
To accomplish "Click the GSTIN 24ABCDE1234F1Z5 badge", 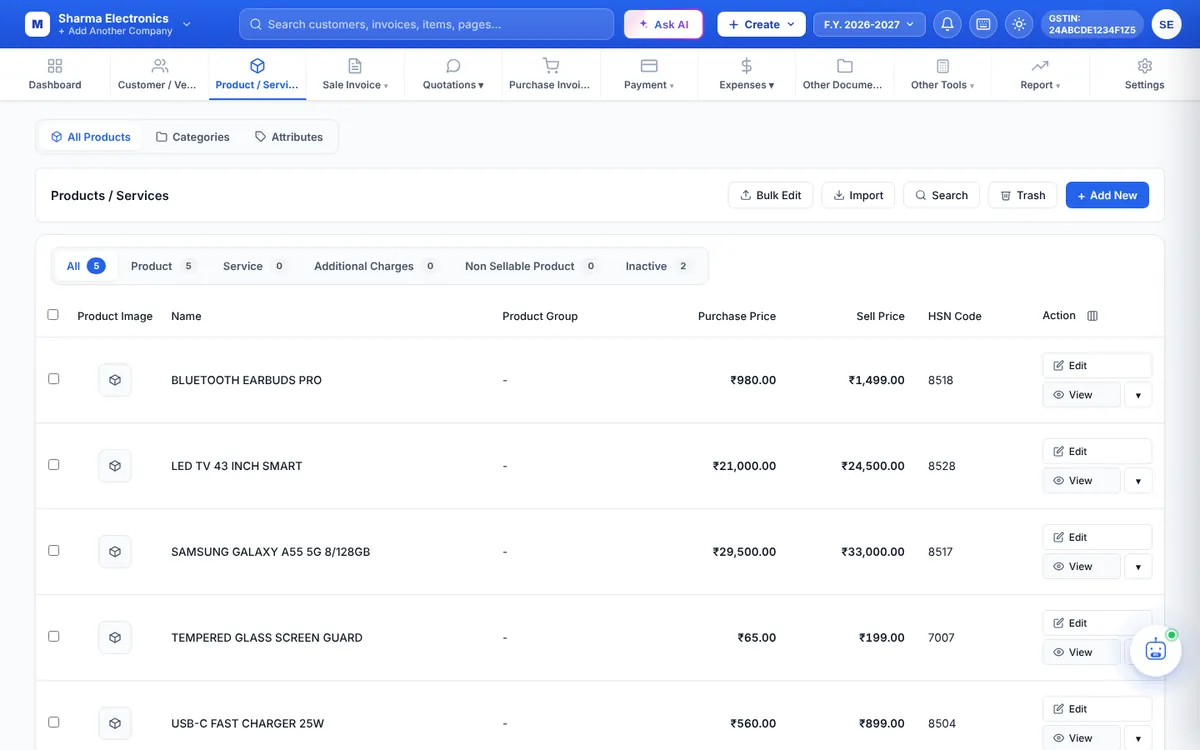I will pos(1092,24).
